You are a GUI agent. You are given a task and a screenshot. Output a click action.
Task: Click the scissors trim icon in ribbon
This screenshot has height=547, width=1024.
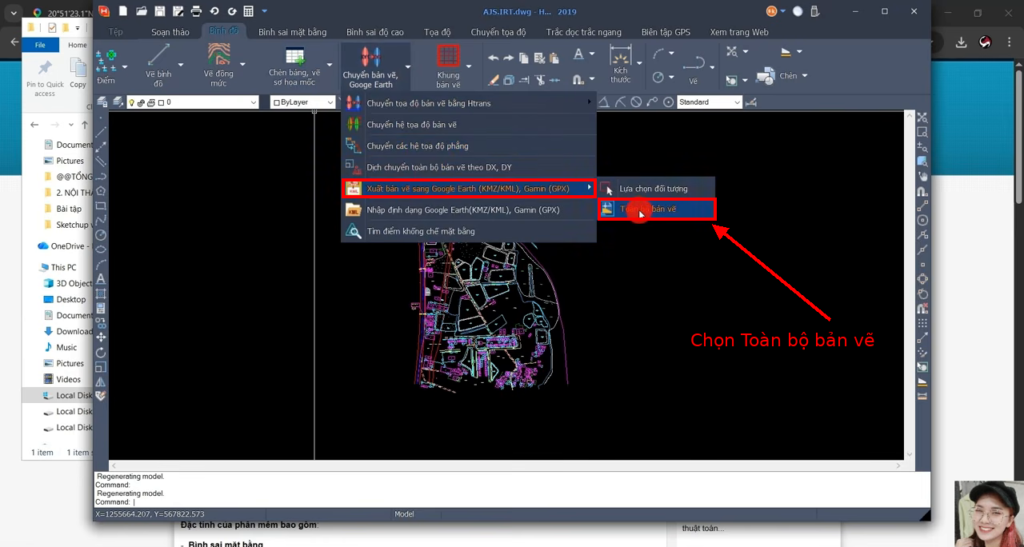click(539, 80)
